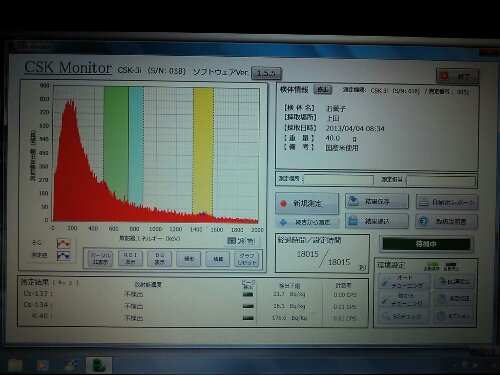Click the Save Result (結果保存) disk icon
Screen dimensions: 500x375
[353, 201]
